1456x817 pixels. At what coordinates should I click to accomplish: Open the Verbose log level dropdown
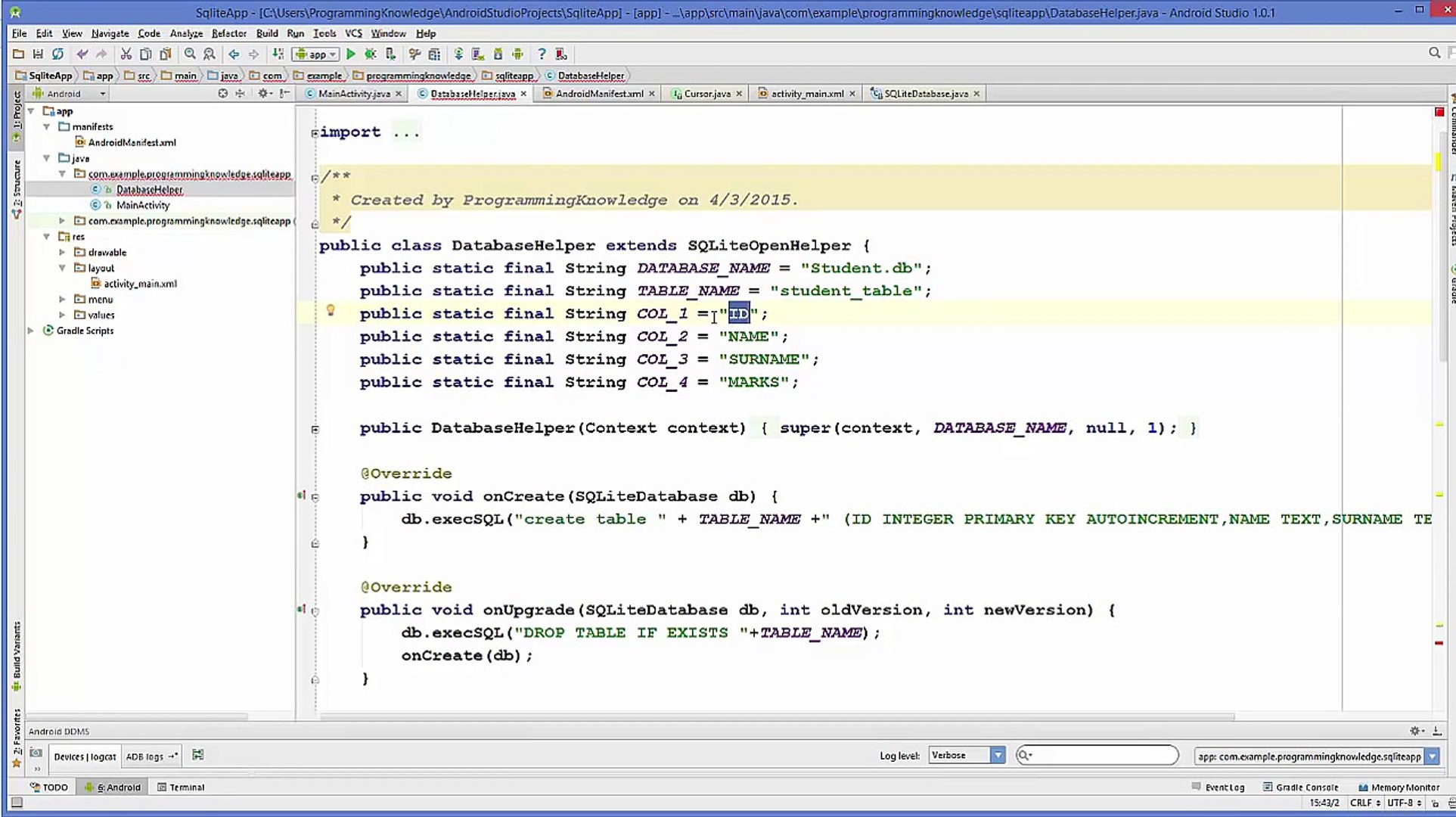(x=967, y=755)
